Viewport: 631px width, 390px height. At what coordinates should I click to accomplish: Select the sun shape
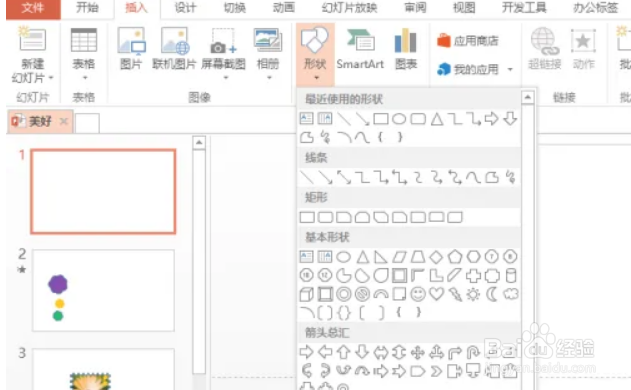click(x=474, y=294)
